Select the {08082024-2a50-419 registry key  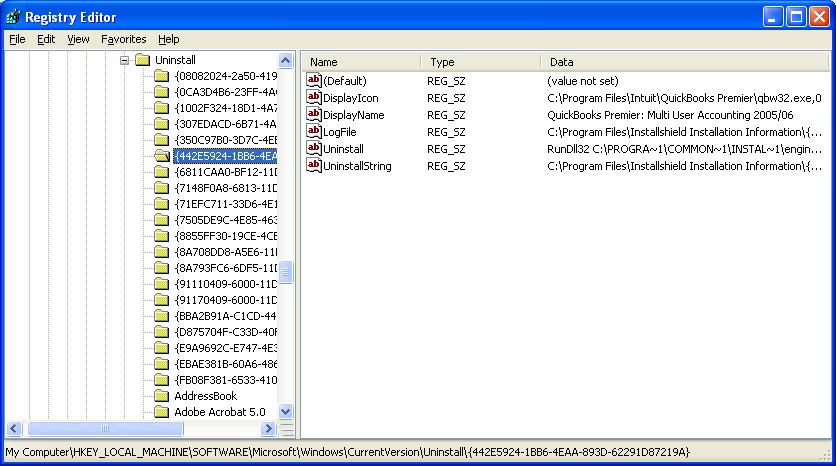point(225,76)
